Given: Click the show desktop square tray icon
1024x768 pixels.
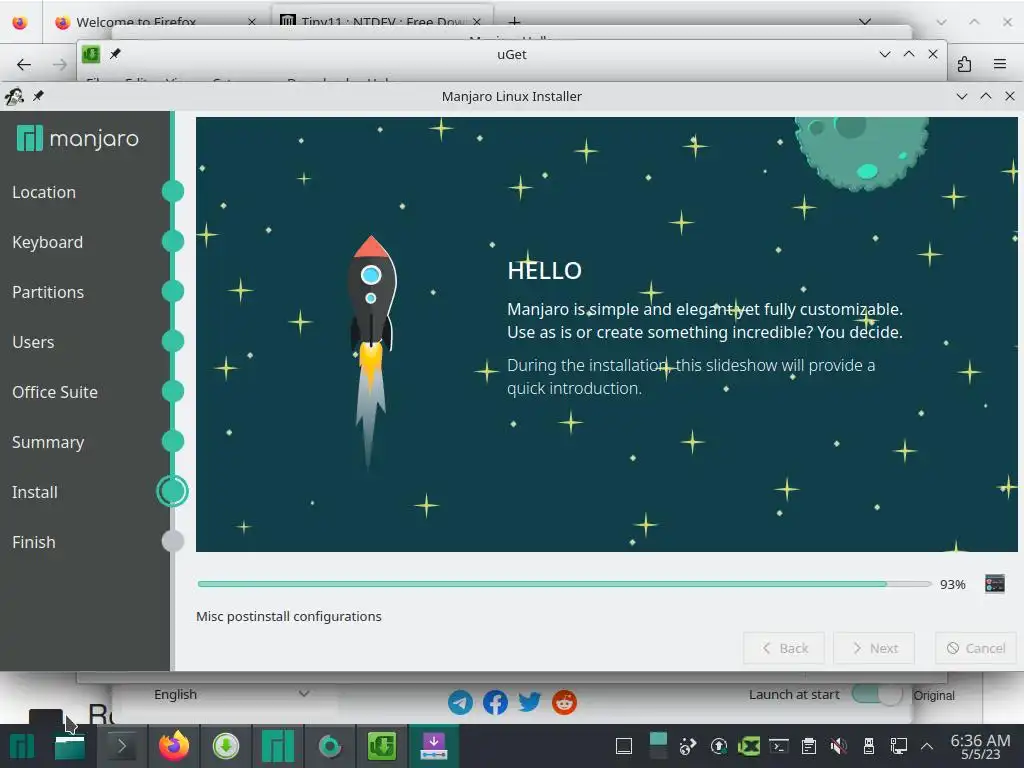Looking at the screenshot, I should (x=624, y=746).
